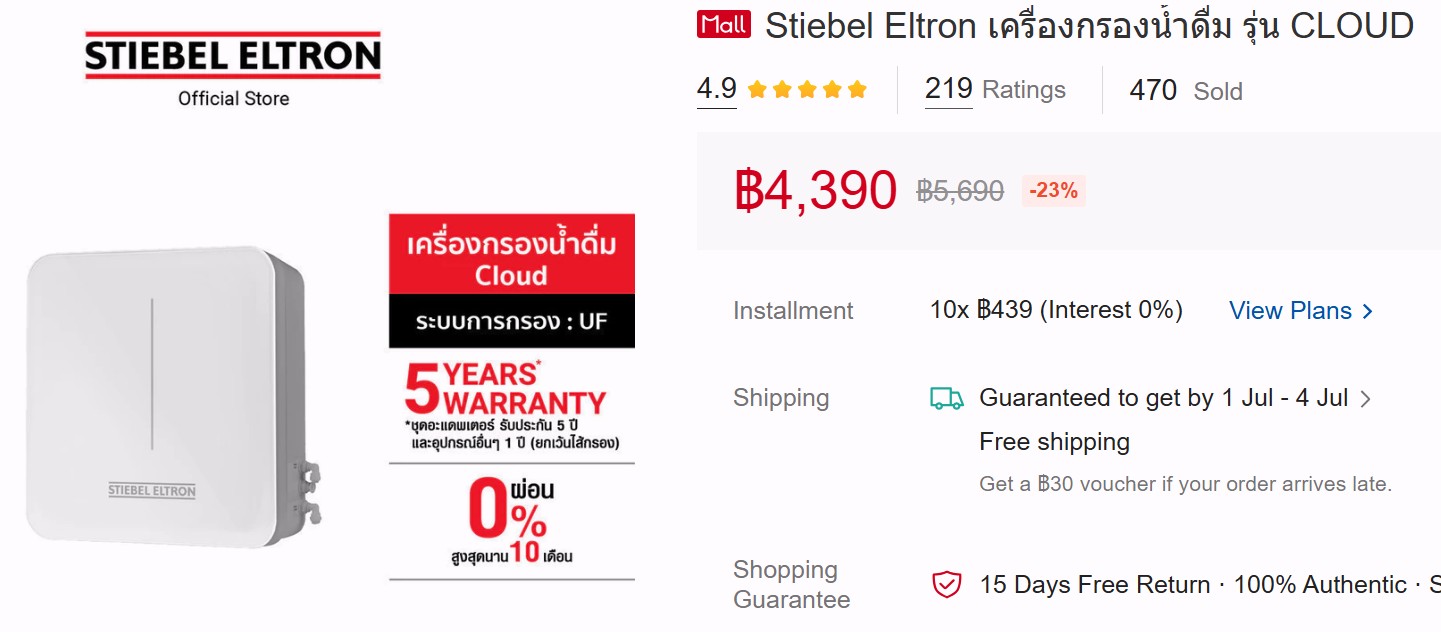
Task: Click the shield guarantee icon
Action: pos(946,585)
